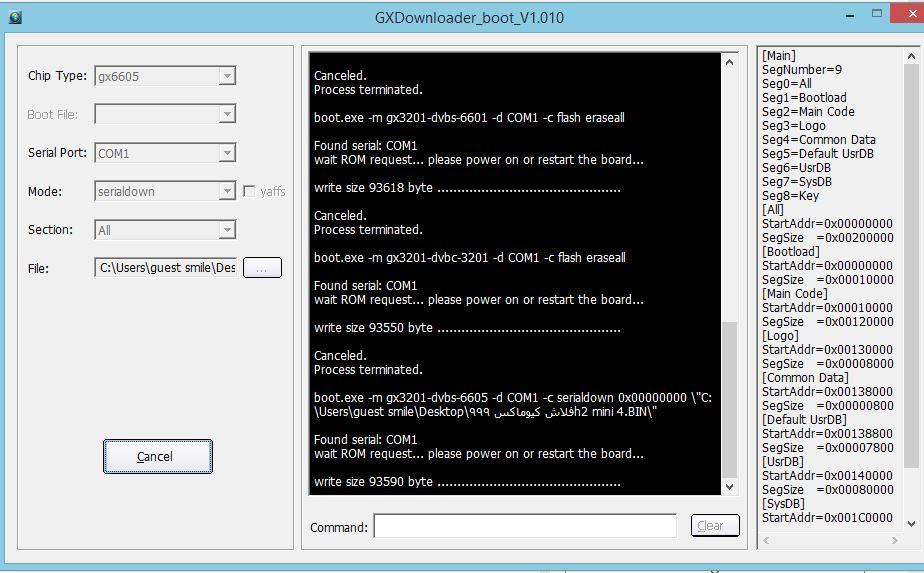Click console line with 'gx3201-dvbs-6605' command
The height and width of the screenshot is (573, 924).
(513, 404)
